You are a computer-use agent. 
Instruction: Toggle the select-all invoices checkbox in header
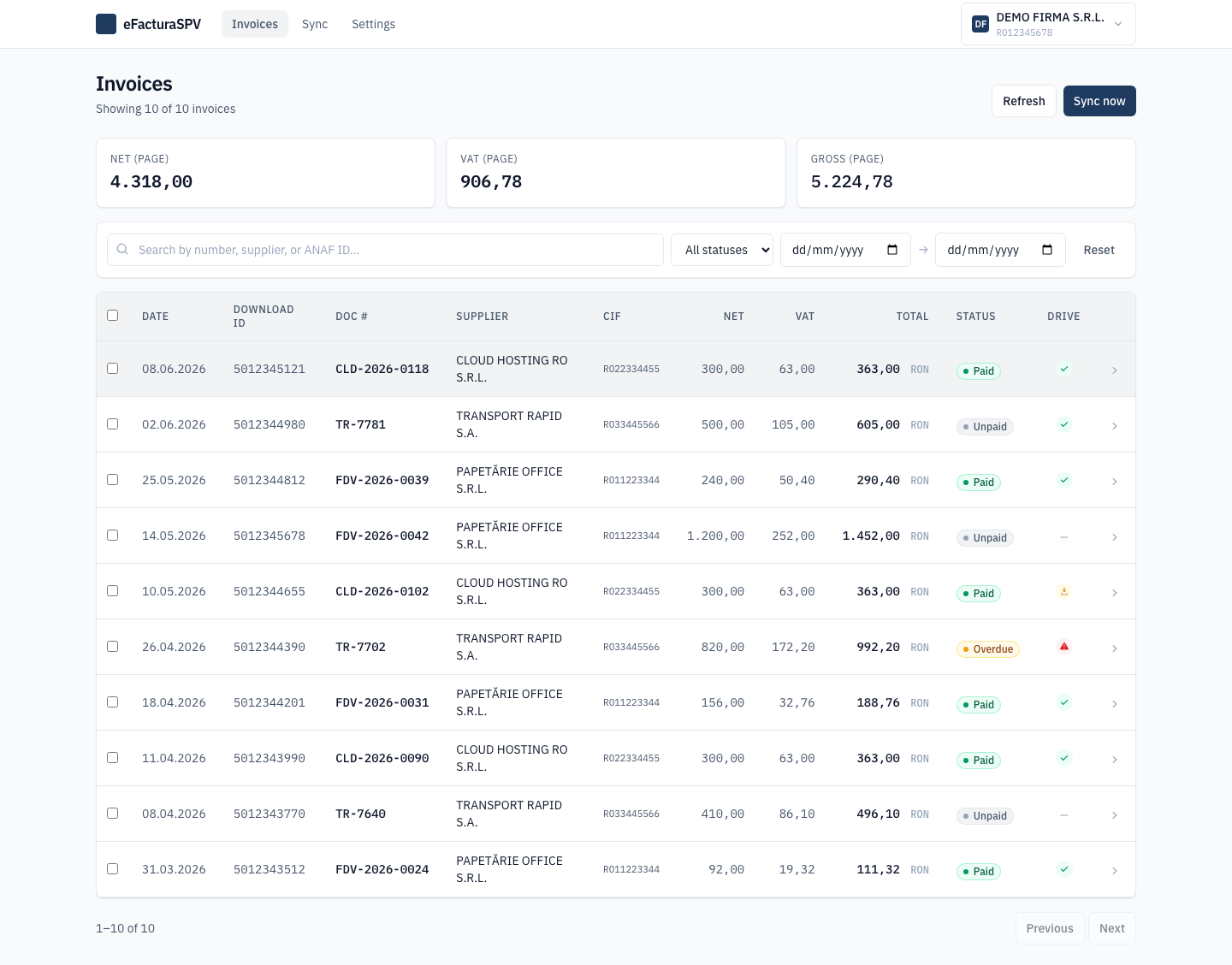click(x=112, y=315)
